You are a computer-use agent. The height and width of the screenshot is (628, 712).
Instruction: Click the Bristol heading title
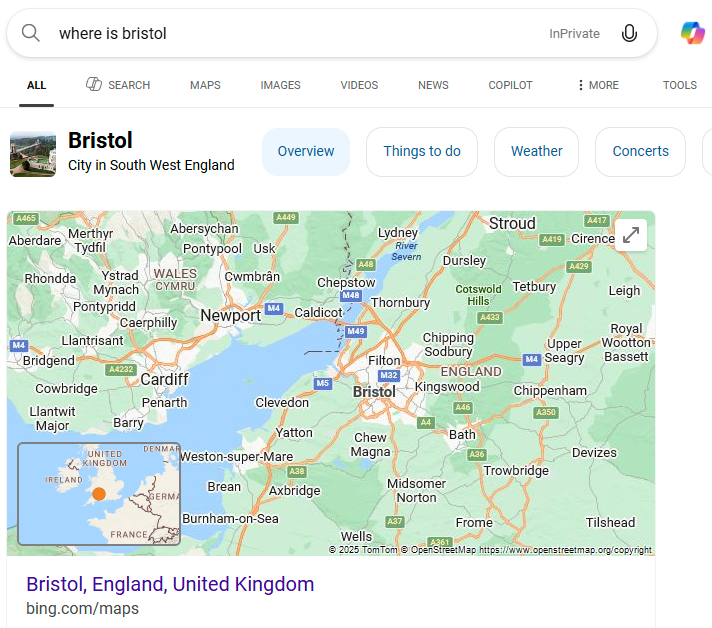[x=100, y=140]
